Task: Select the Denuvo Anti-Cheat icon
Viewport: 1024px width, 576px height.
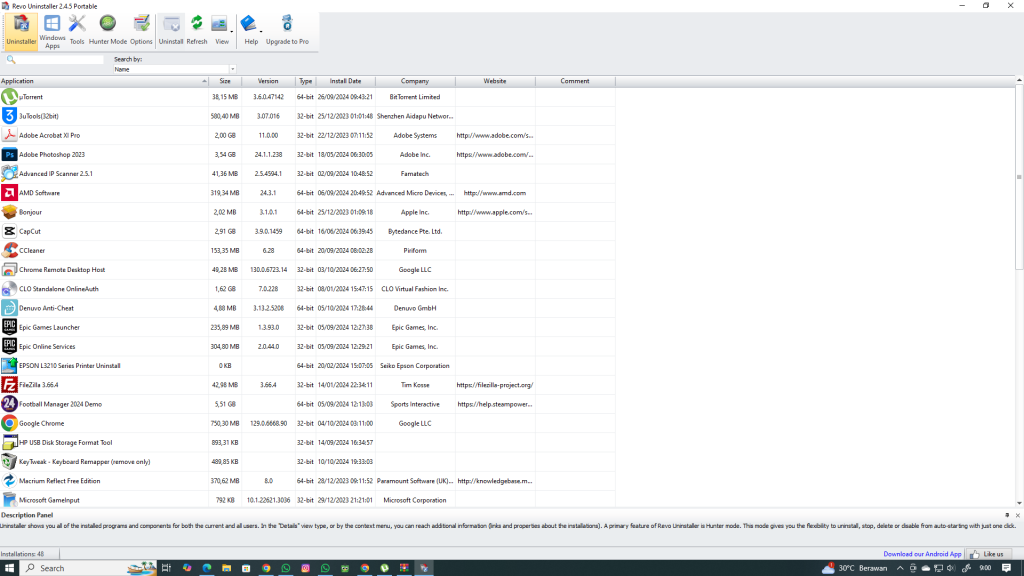Action: point(9,308)
